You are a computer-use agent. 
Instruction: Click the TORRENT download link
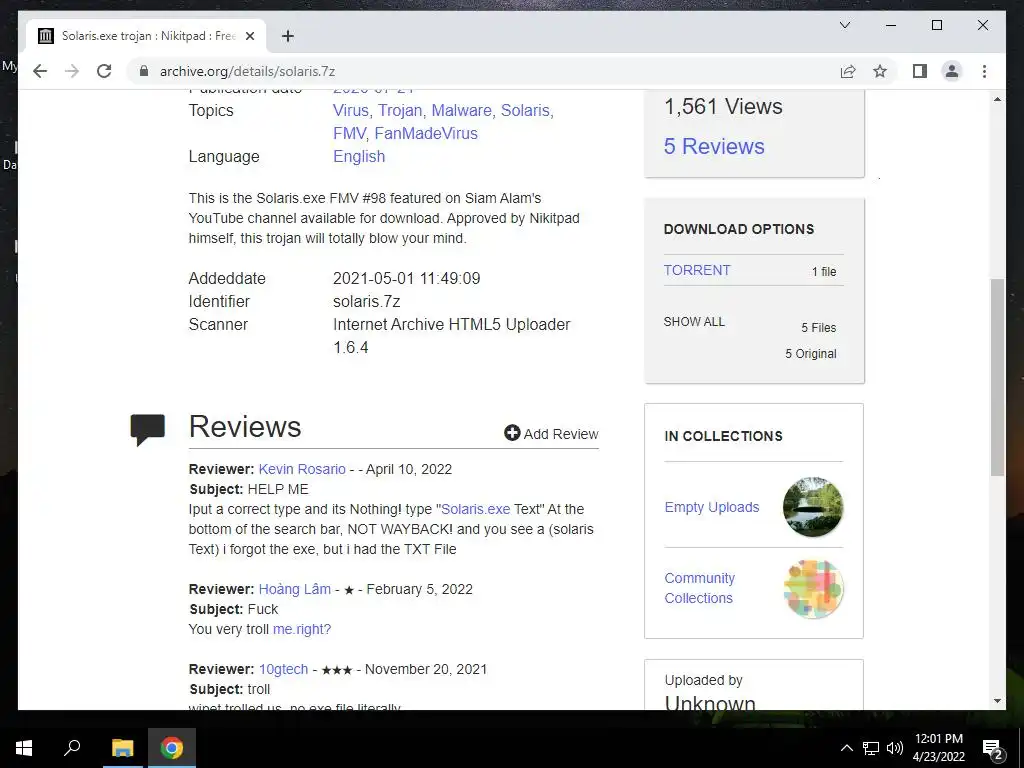pos(697,270)
